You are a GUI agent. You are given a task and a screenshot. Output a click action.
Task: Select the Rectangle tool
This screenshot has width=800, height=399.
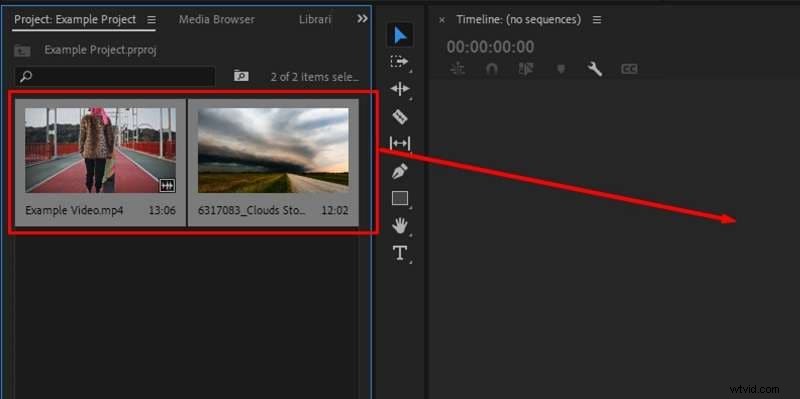[x=399, y=198]
